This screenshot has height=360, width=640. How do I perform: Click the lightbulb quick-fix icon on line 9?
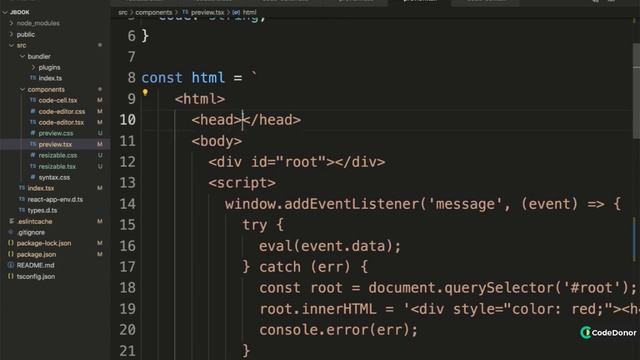145,93
